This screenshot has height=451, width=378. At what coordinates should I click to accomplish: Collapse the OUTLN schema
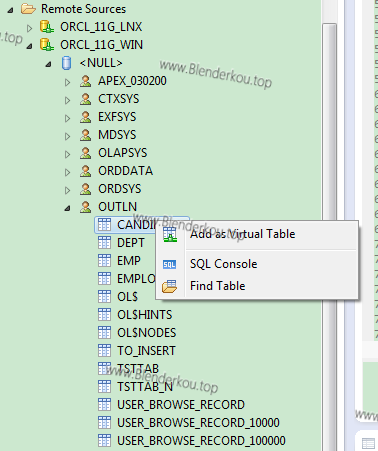point(68,209)
